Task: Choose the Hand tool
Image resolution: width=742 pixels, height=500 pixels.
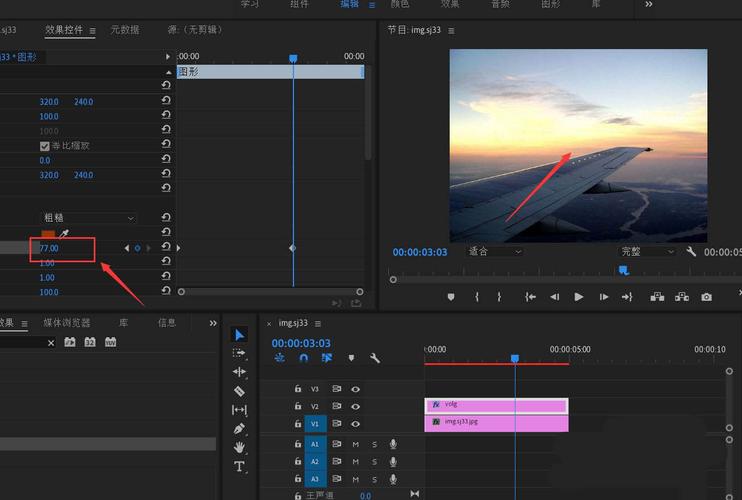Action: [x=239, y=447]
